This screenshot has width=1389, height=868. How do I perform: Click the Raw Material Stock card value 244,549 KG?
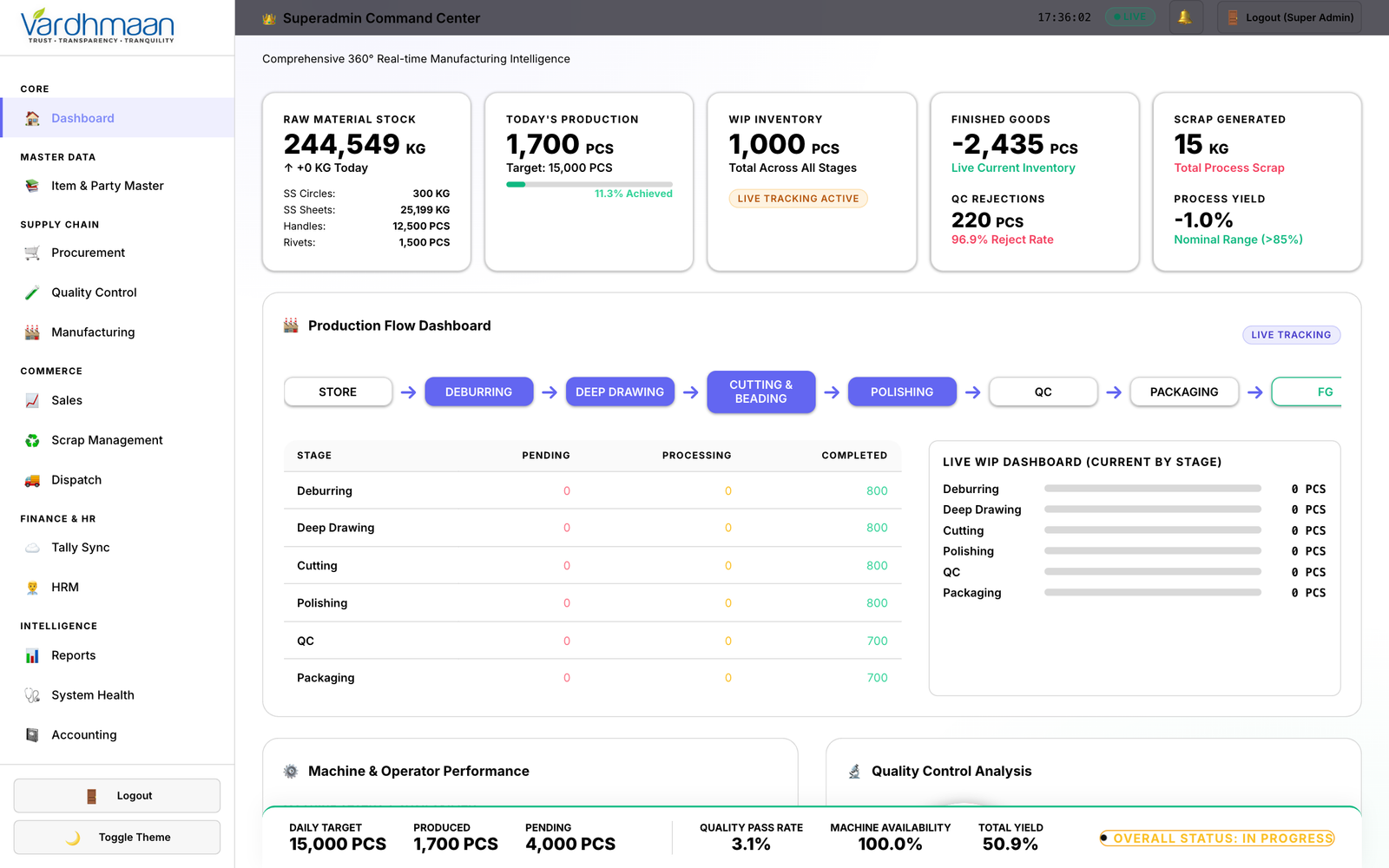(x=354, y=144)
